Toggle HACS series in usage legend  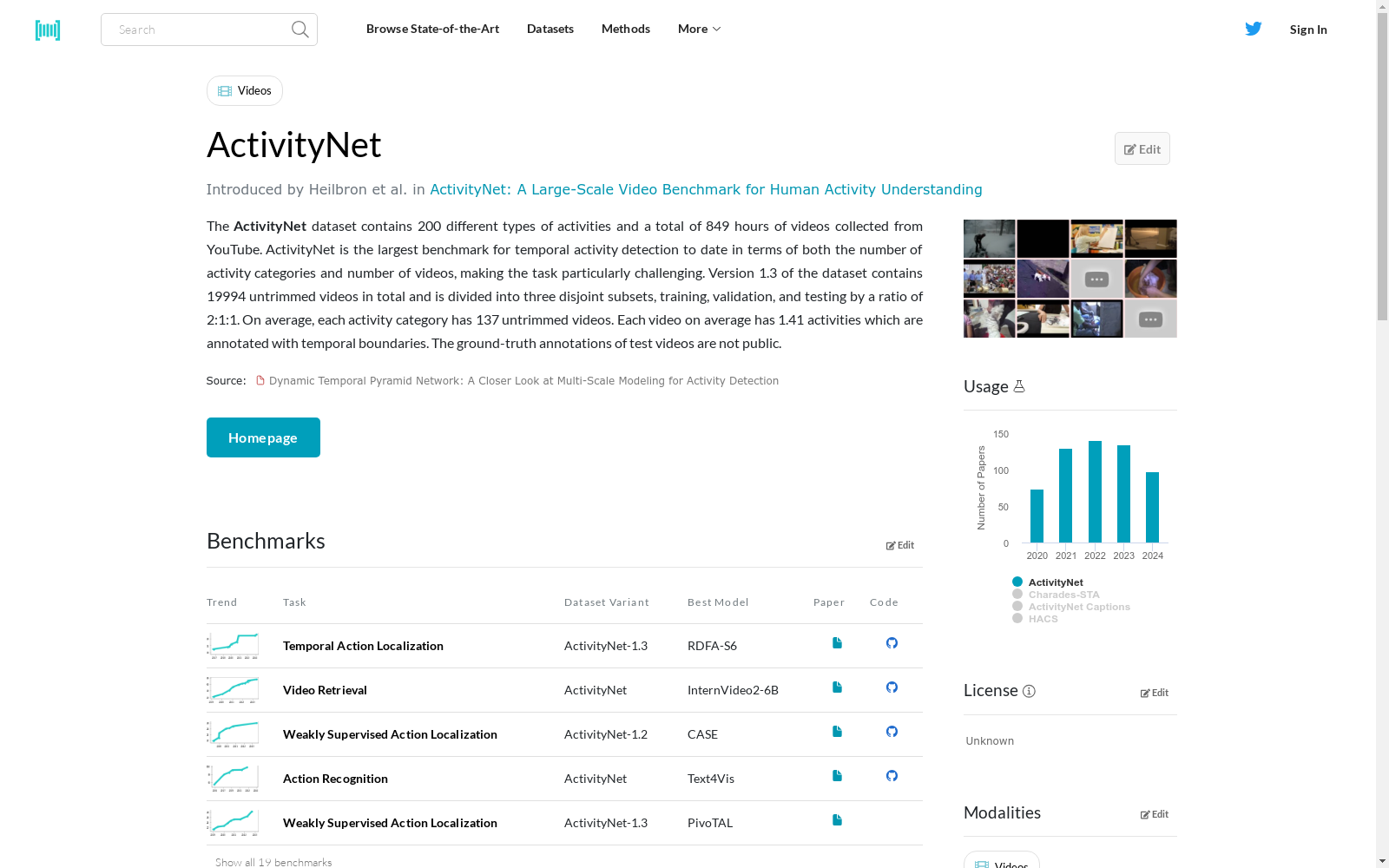pos(1035,619)
